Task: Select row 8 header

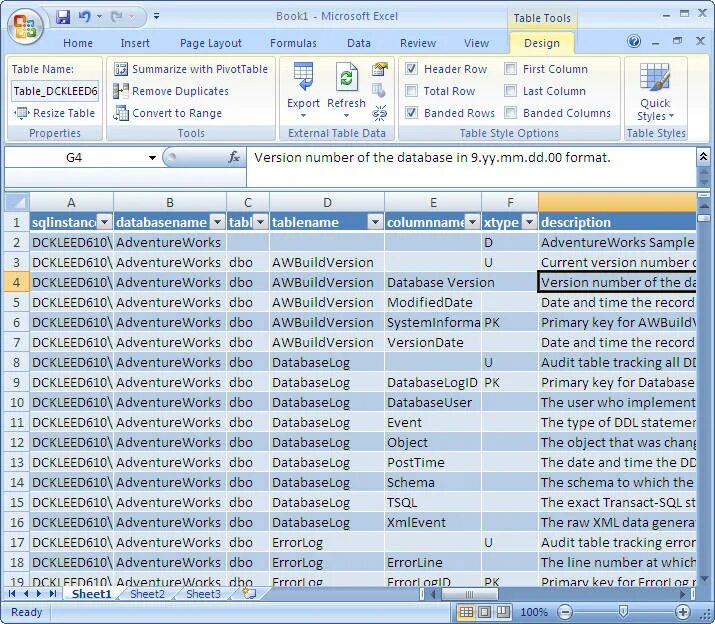Action: (x=17, y=363)
